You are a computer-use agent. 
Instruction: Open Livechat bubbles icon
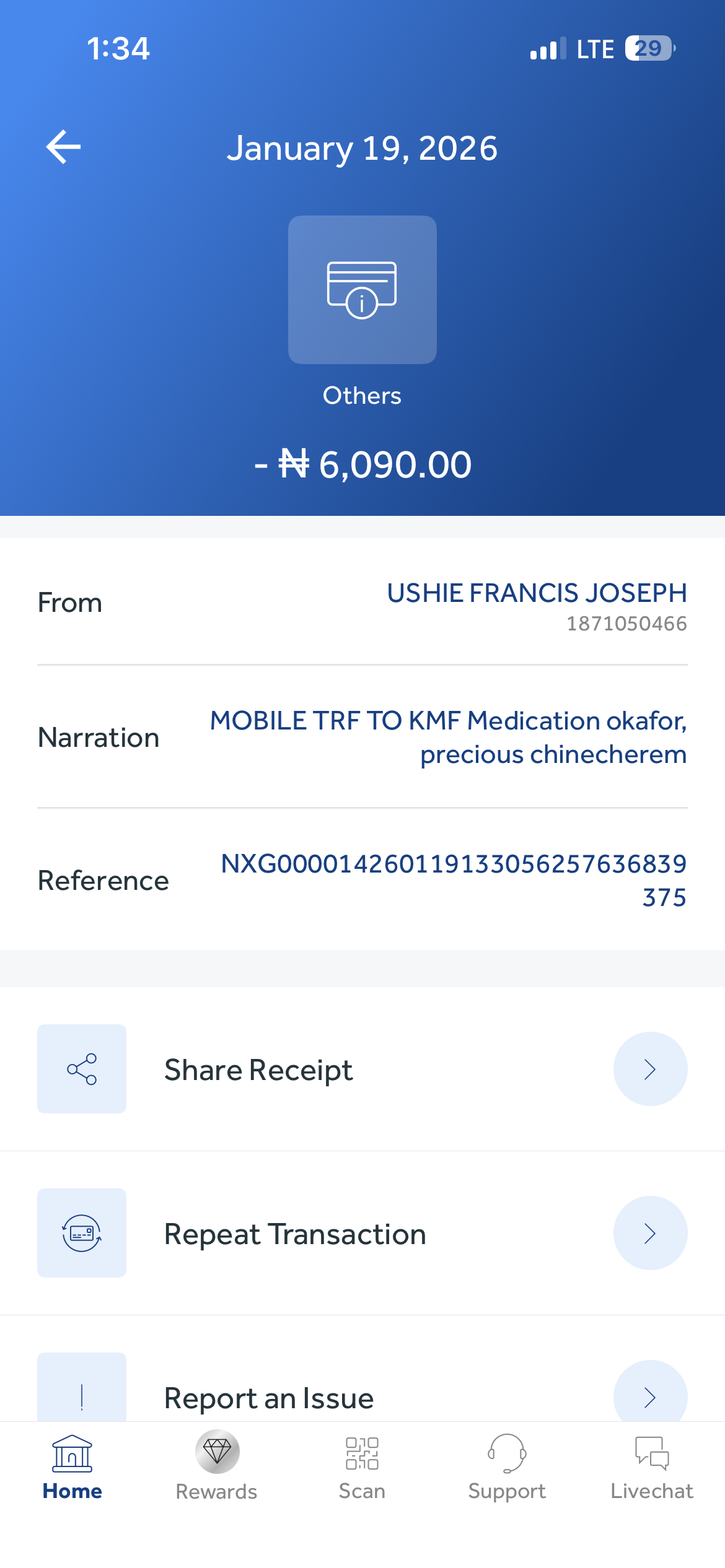pos(652,1453)
